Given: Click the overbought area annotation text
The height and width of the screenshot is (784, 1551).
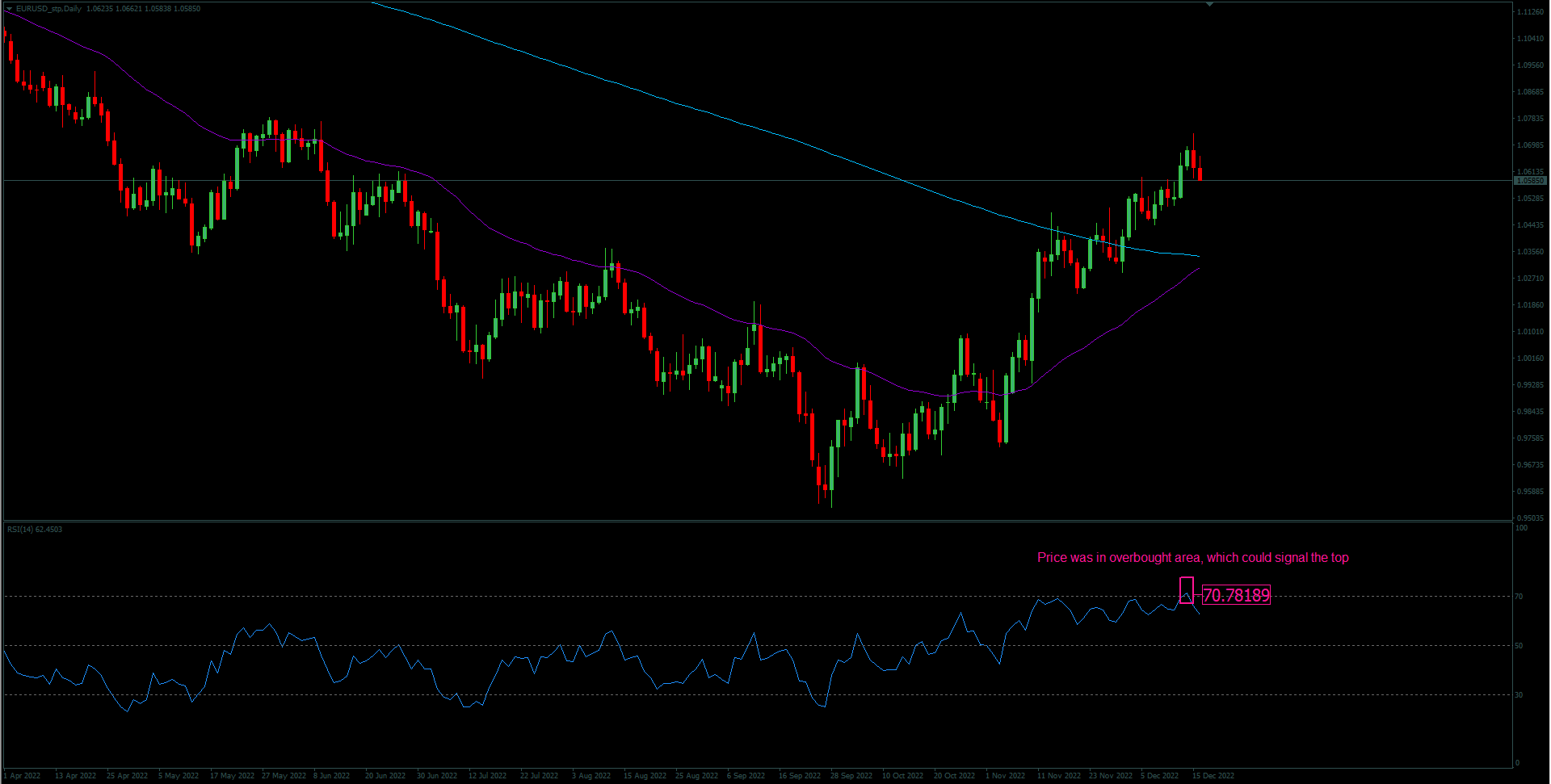Looking at the screenshot, I should pyautogui.click(x=1192, y=558).
